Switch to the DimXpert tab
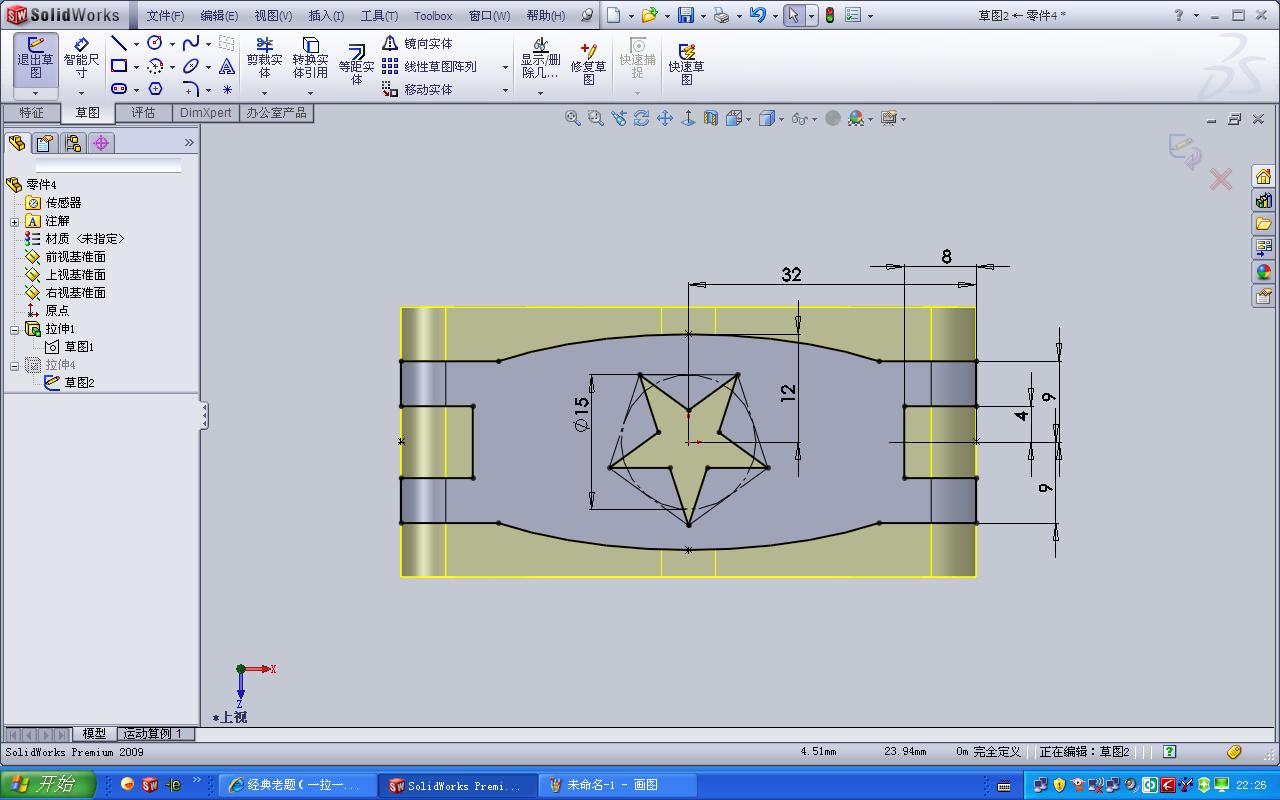This screenshot has height=800, width=1280. pos(206,113)
